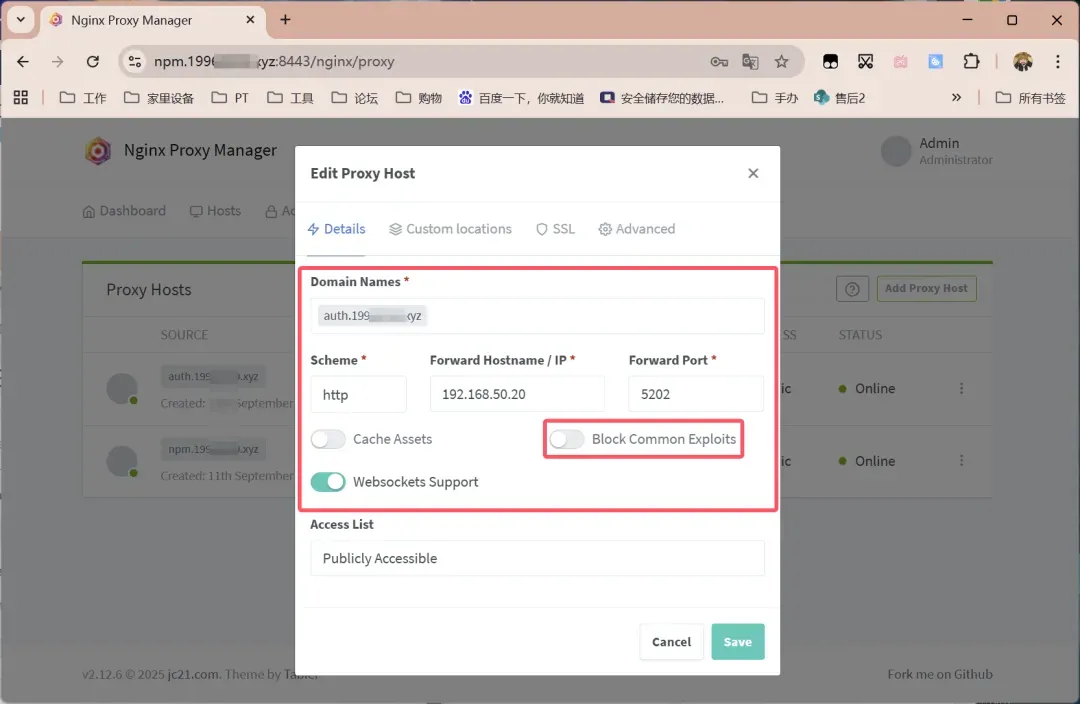The image size is (1080, 704).
Task: Close the Edit Proxy Host dialog
Action: click(753, 173)
